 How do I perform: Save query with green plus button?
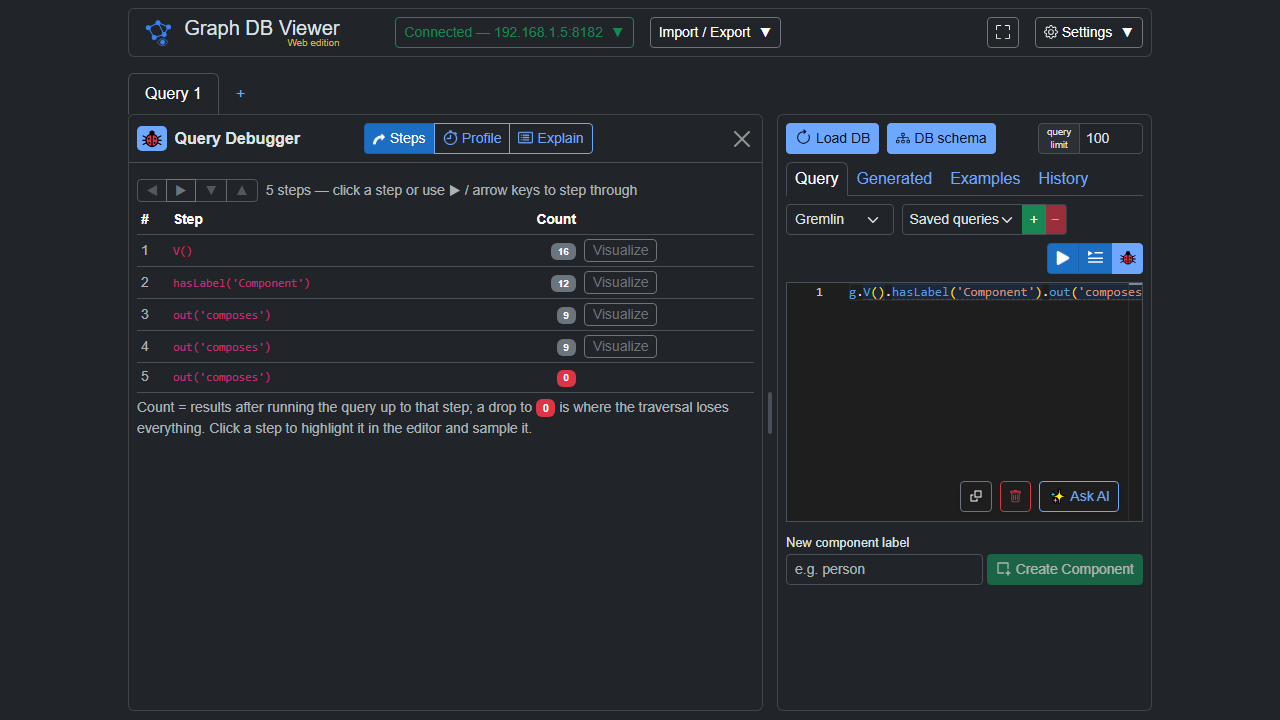1034,219
